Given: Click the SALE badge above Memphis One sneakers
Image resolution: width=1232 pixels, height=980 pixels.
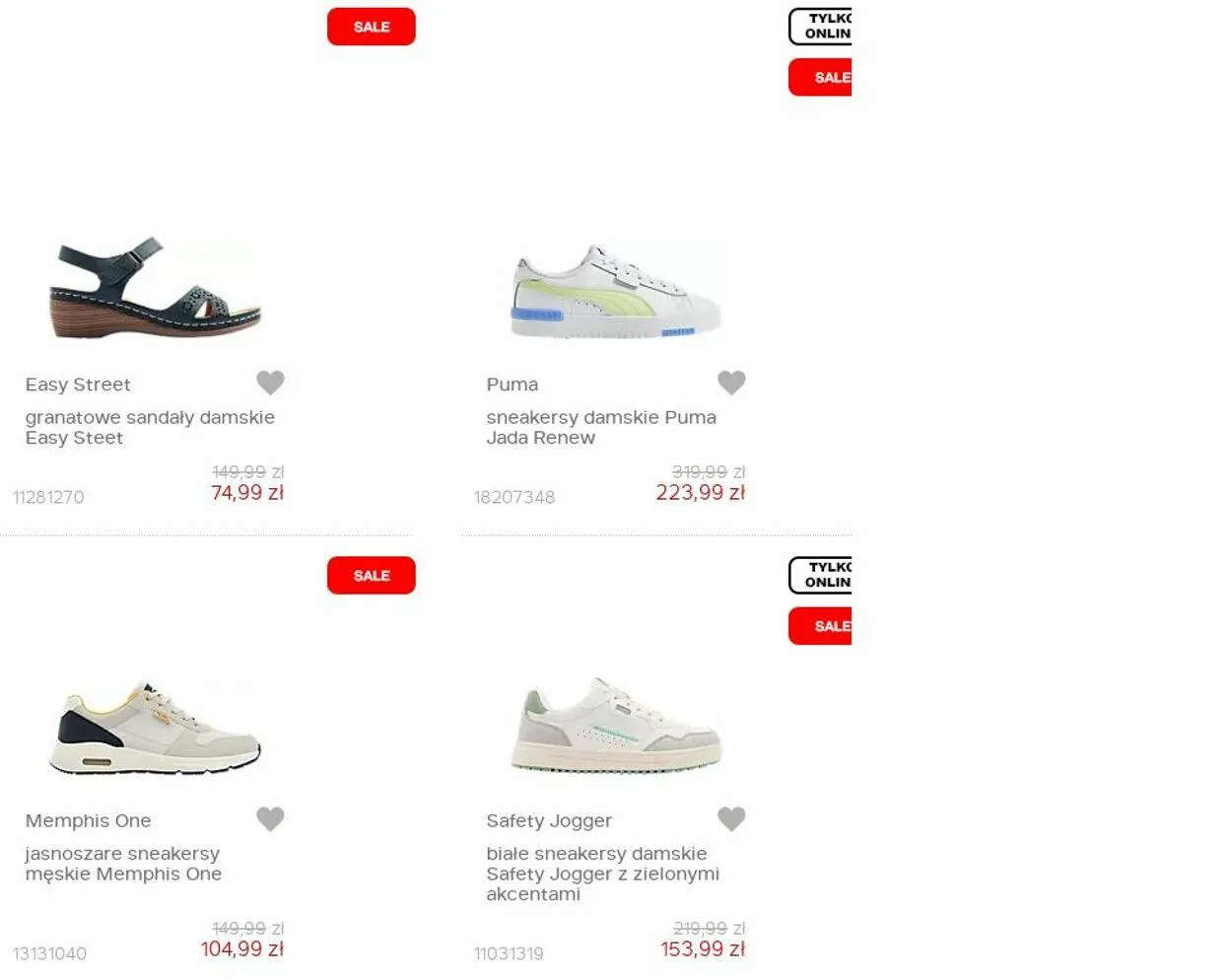Looking at the screenshot, I should click(x=372, y=576).
